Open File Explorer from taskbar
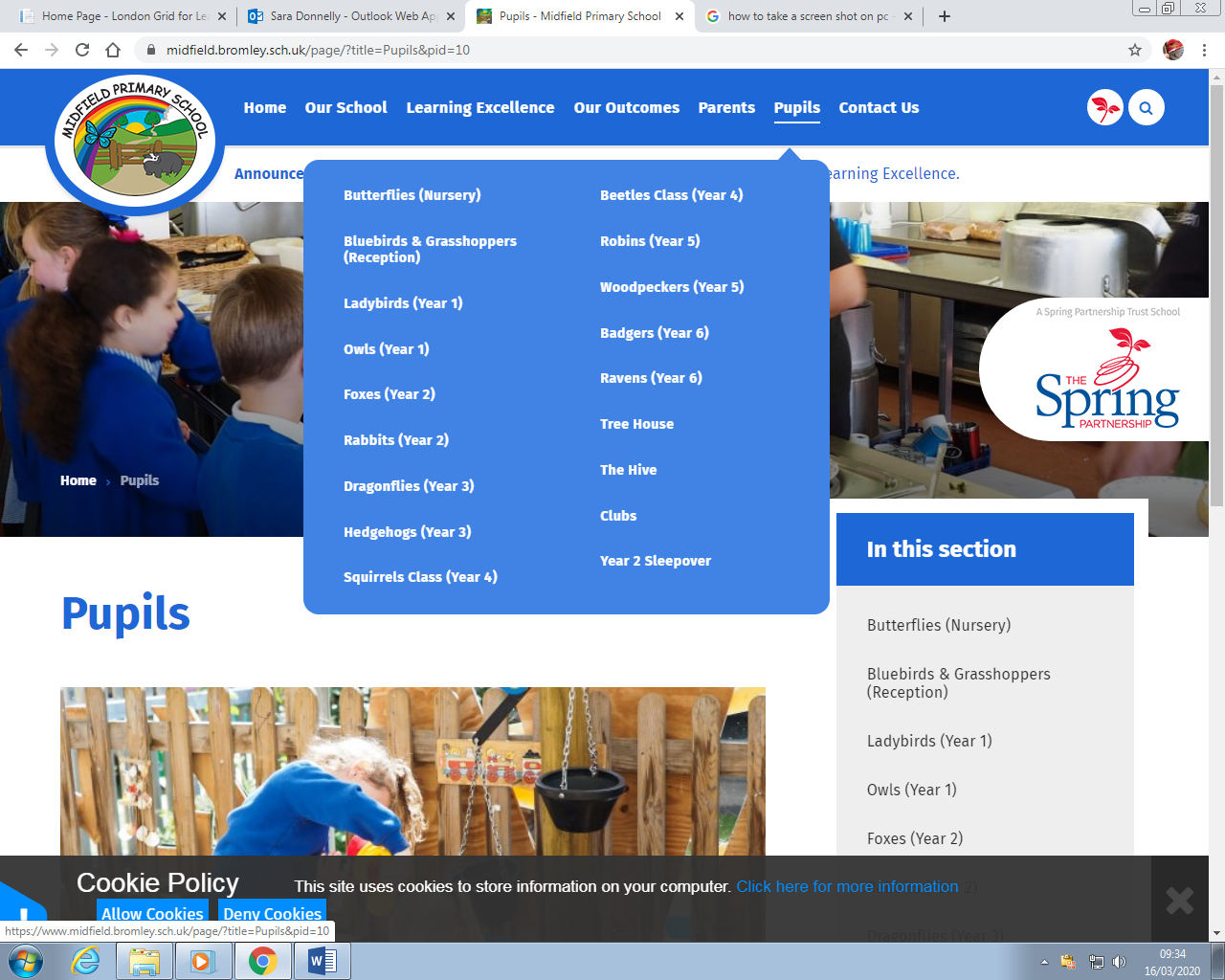The image size is (1225, 980). [x=145, y=961]
